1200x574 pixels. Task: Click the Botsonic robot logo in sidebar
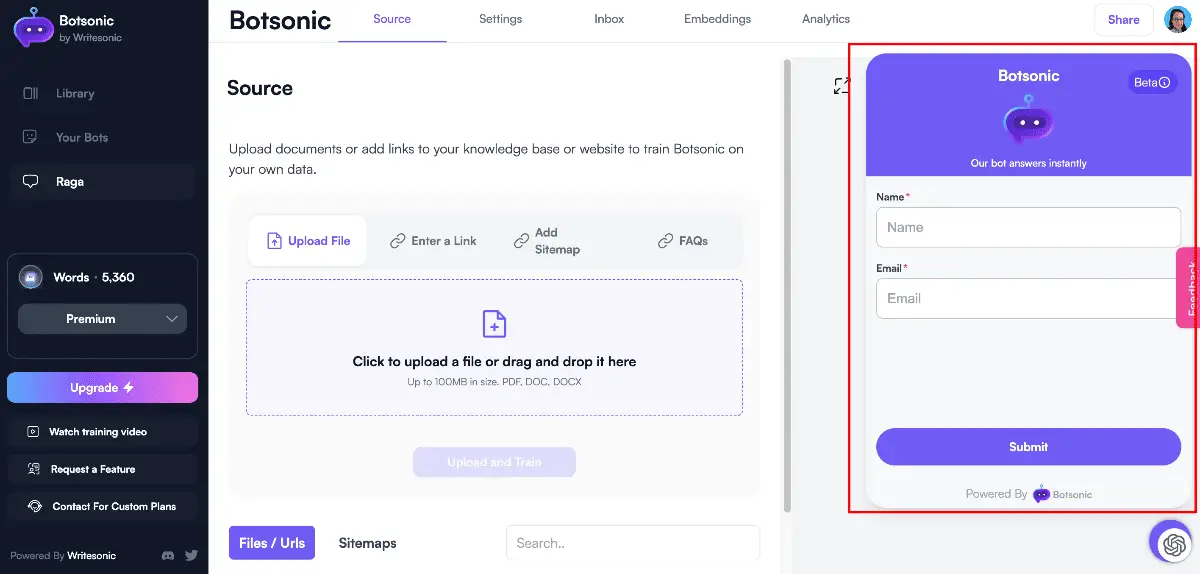tap(33, 29)
